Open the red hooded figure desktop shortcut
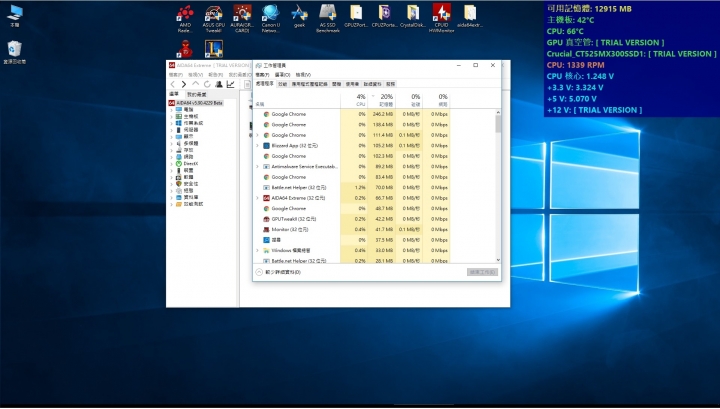This screenshot has height=409, width=720. pos(185,49)
